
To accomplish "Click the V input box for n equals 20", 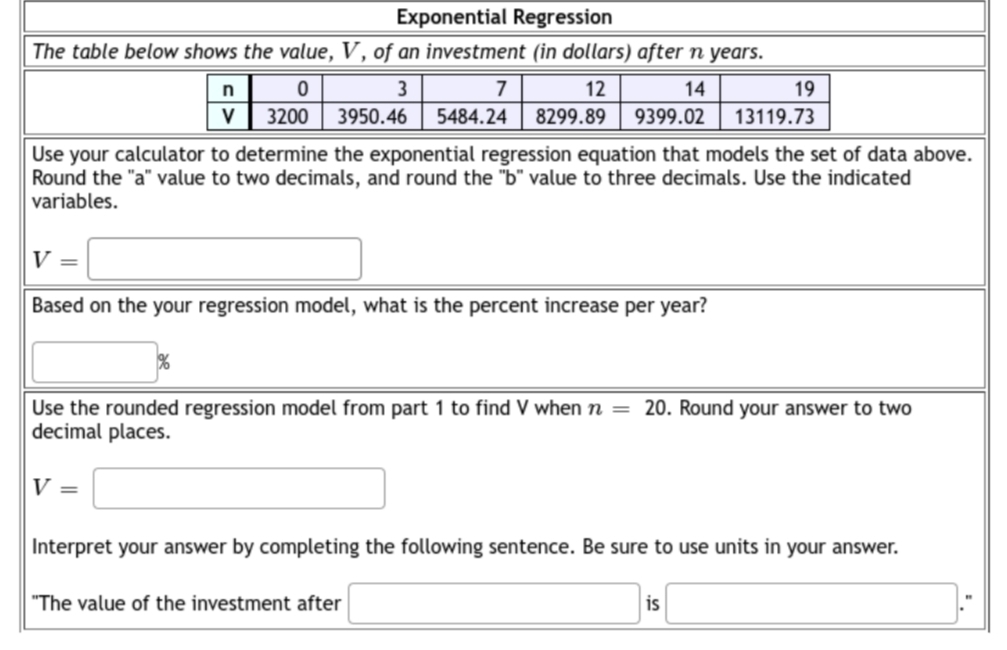I will click(x=237, y=488).
